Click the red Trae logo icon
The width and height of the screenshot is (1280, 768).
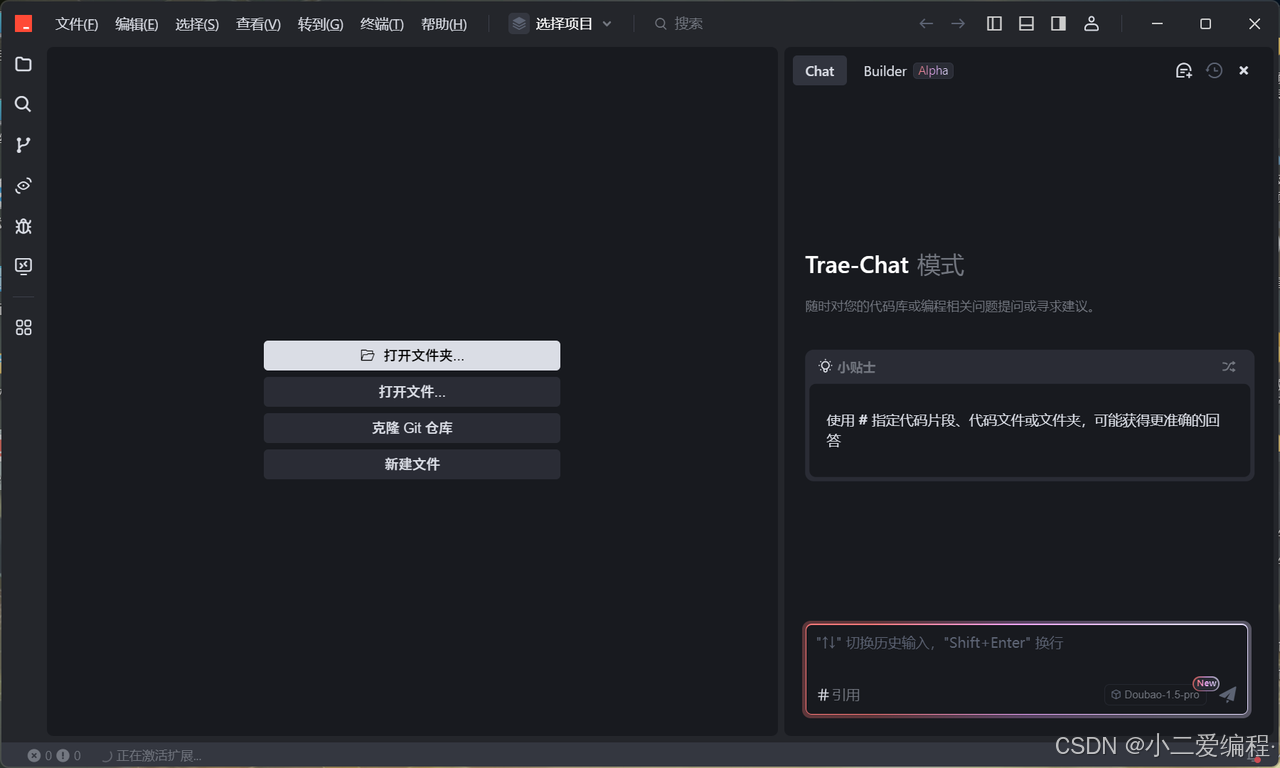(x=23, y=24)
